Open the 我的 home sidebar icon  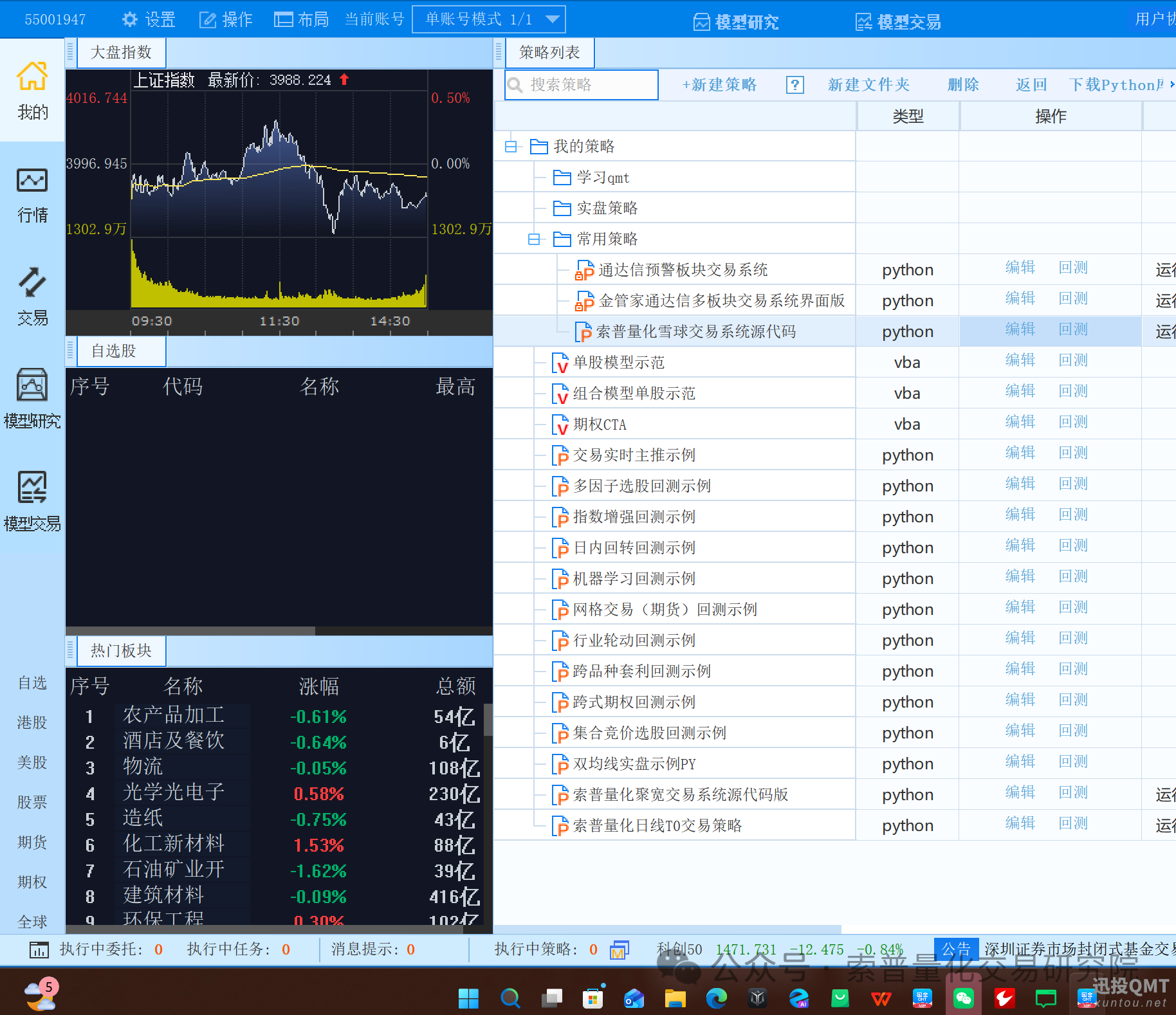point(32,90)
